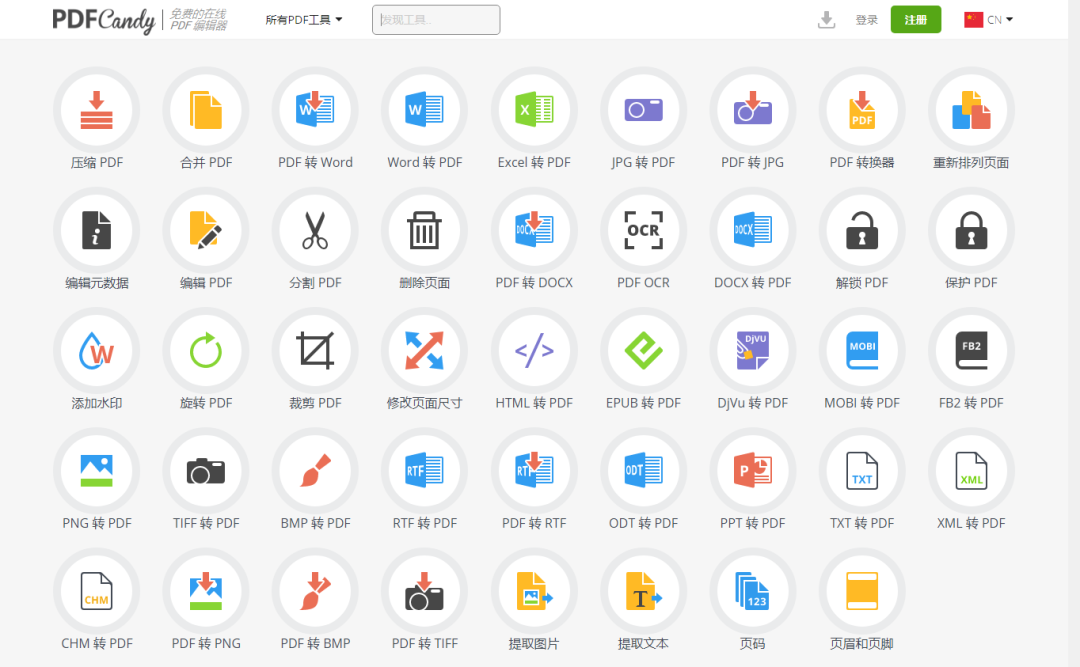Image resolution: width=1080 pixels, height=667 pixels.
Task: Open the 页眉和页脚 header and footer tool
Action: [x=862, y=591]
